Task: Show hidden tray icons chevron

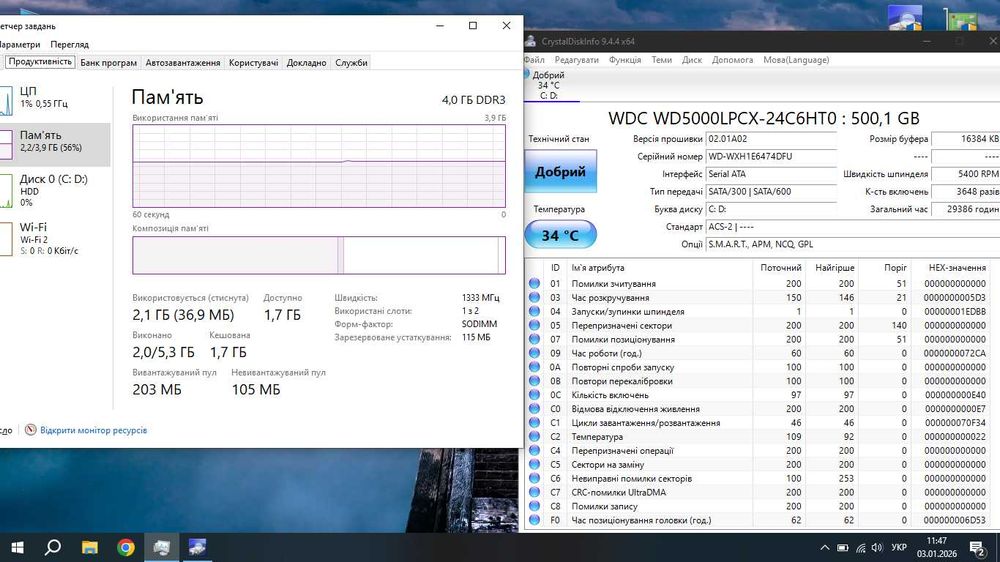Action: click(x=825, y=548)
